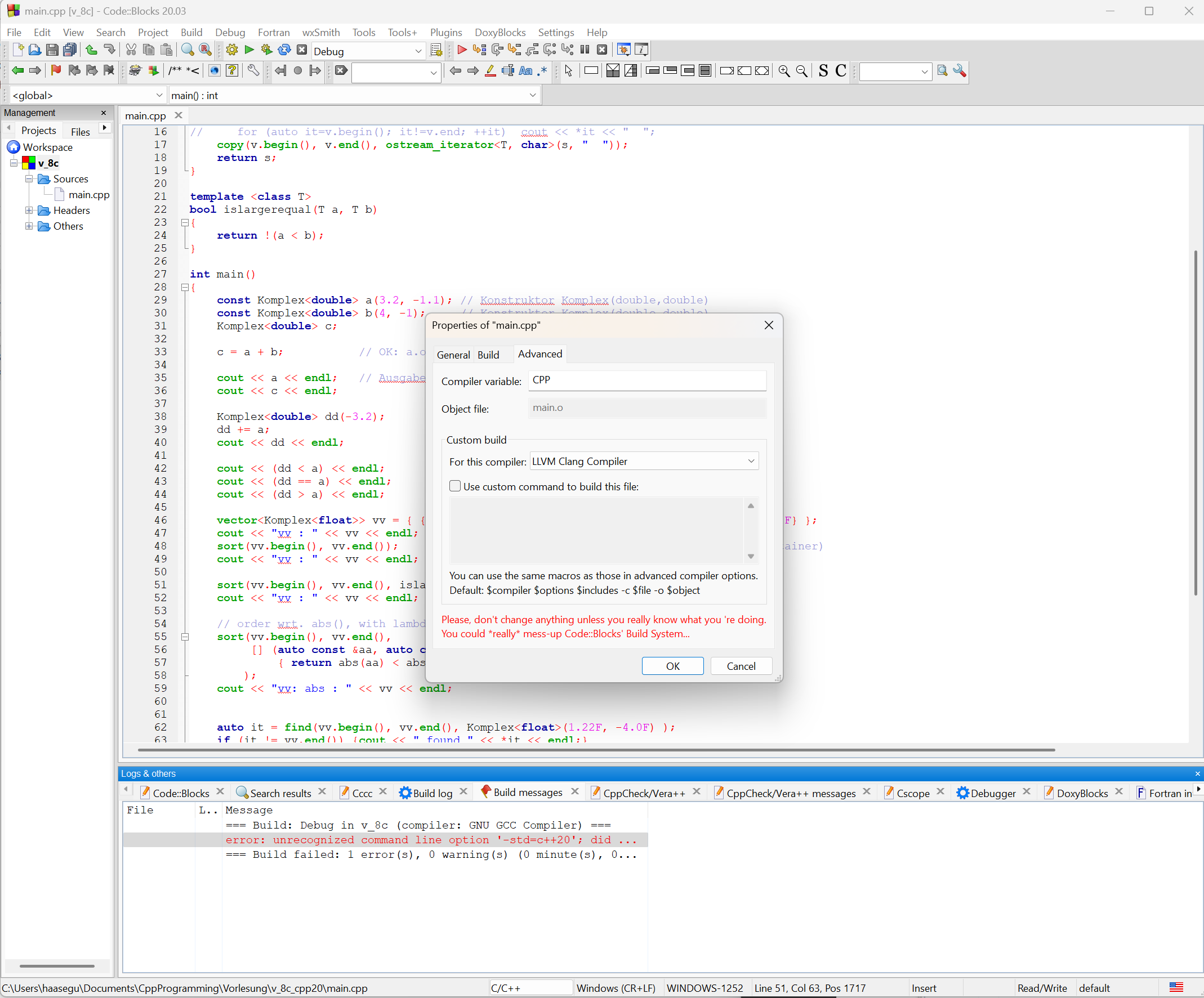Enable Use custom command checkbox

point(454,486)
